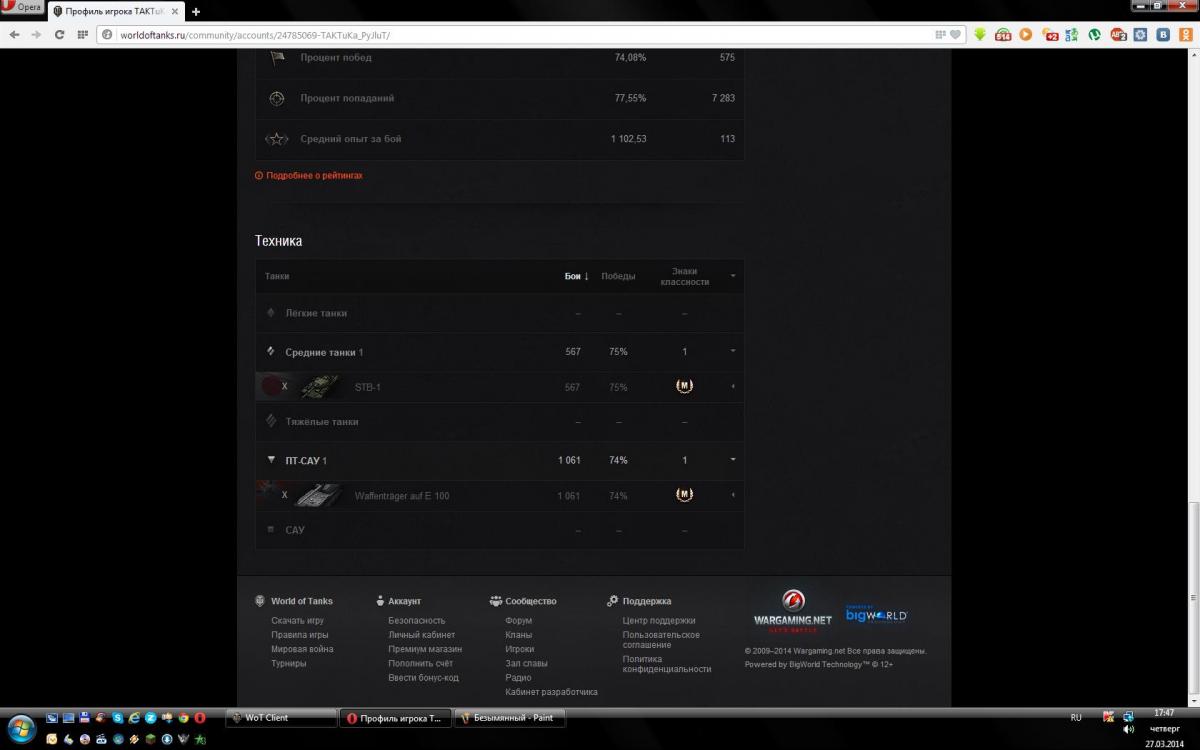Click the address bar URL field
The image size is (1200, 750).
pyautogui.click(x=520, y=34)
